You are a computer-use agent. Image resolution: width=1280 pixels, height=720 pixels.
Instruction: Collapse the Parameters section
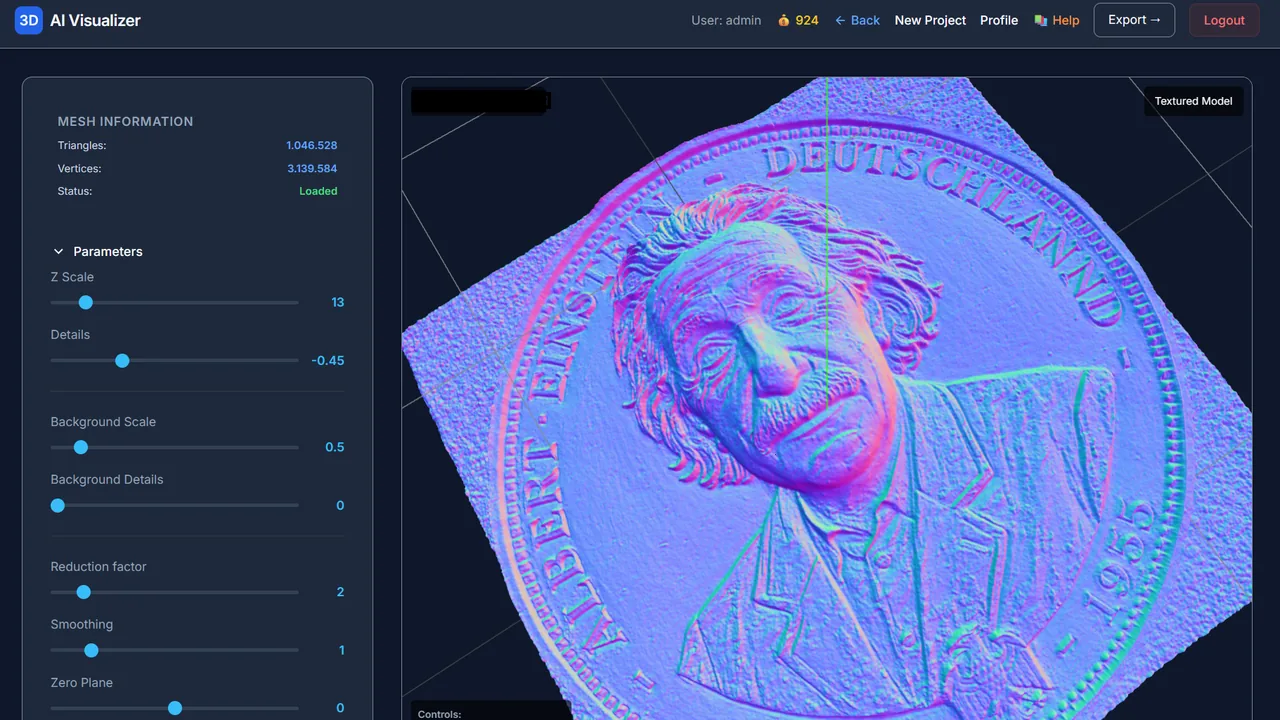pyautogui.click(x=97, y=251)
